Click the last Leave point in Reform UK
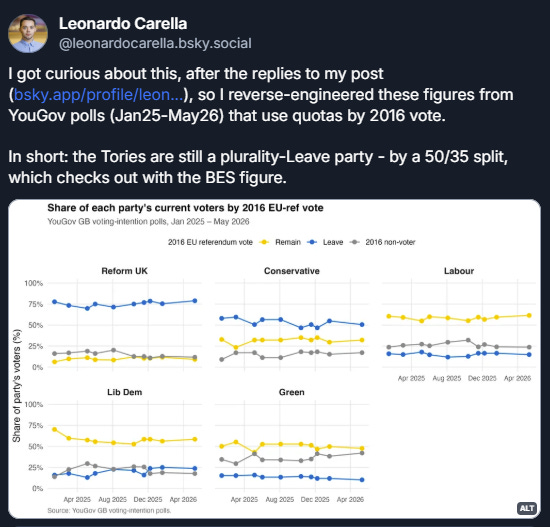550x527 pixels. coord(195,301)
